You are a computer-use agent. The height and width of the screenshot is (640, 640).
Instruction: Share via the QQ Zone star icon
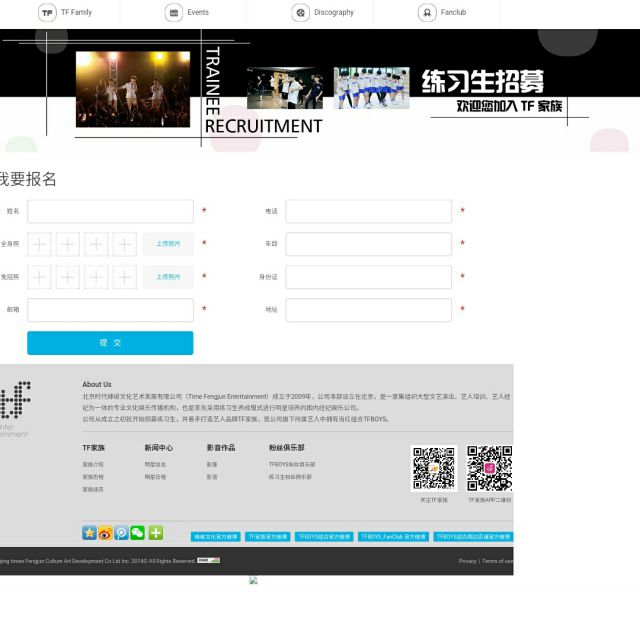(89, 533)
